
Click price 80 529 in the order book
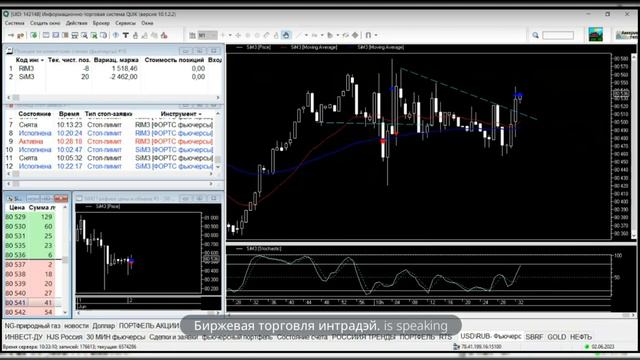[x=16, y=217]
